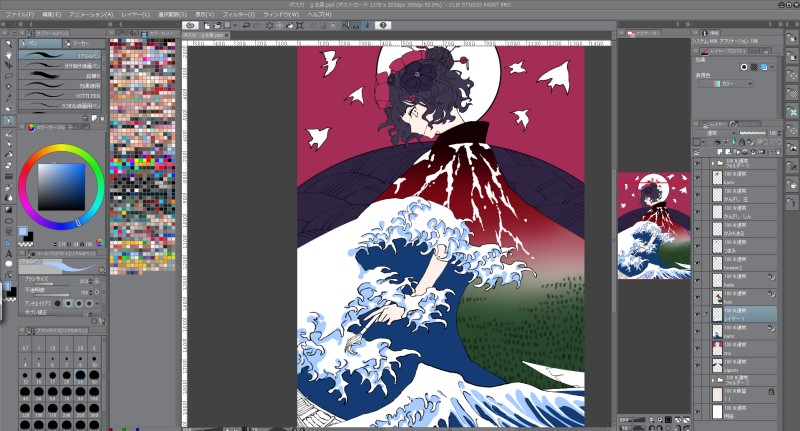
Task: Click Navigator zoom out magnifier
Action: click(652, 419)
